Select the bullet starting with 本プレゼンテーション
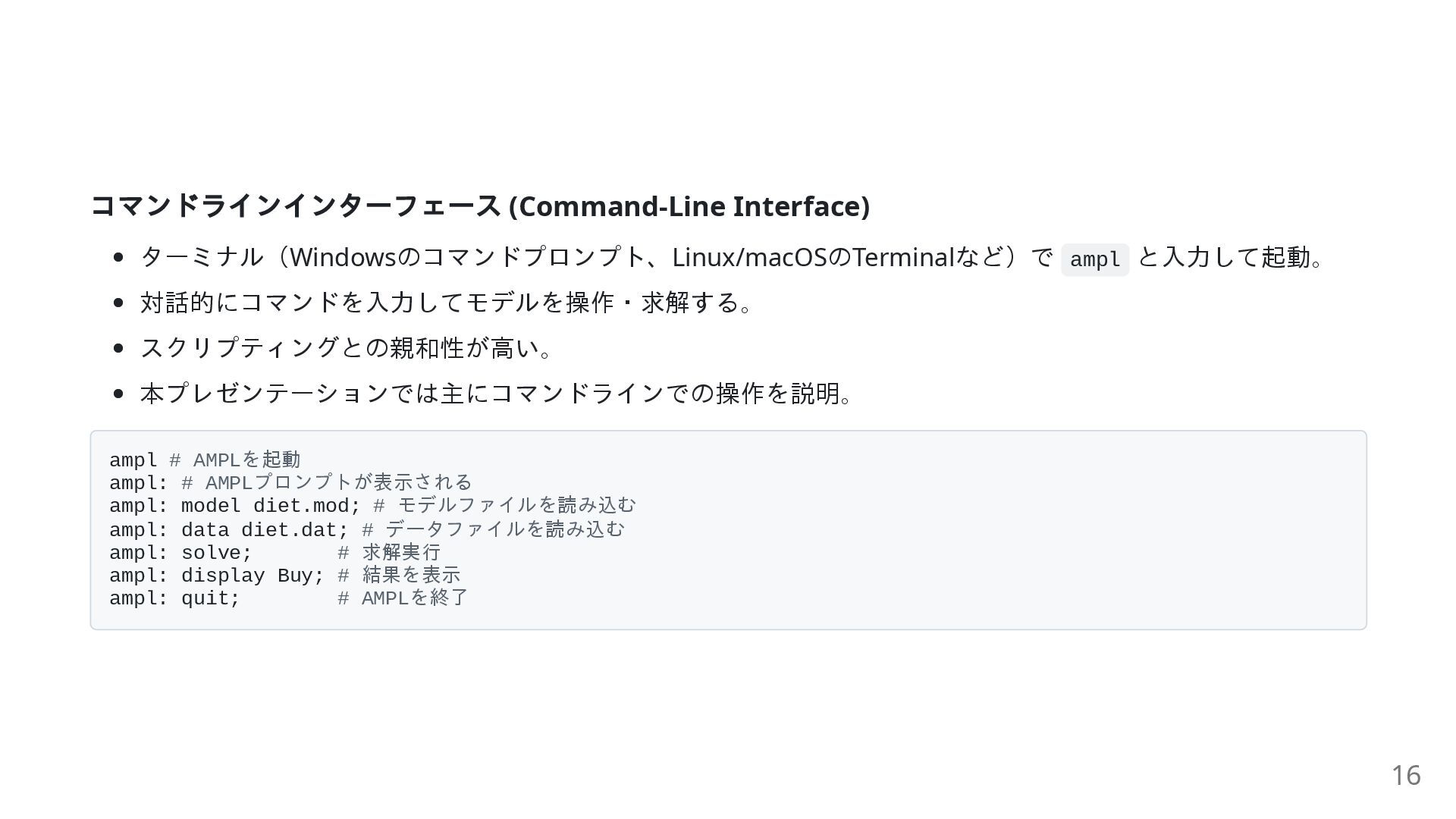This screenshot has height=819, width=1456. 497,394
